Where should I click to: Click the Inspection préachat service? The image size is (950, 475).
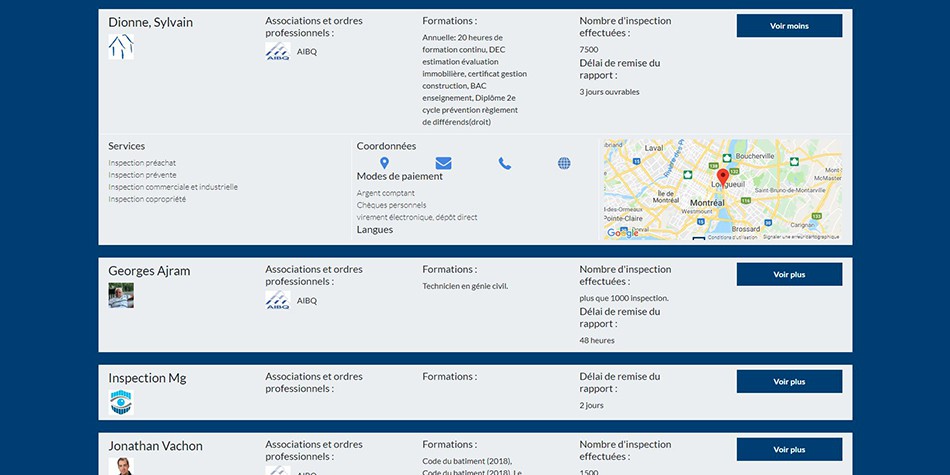point(142,163)
